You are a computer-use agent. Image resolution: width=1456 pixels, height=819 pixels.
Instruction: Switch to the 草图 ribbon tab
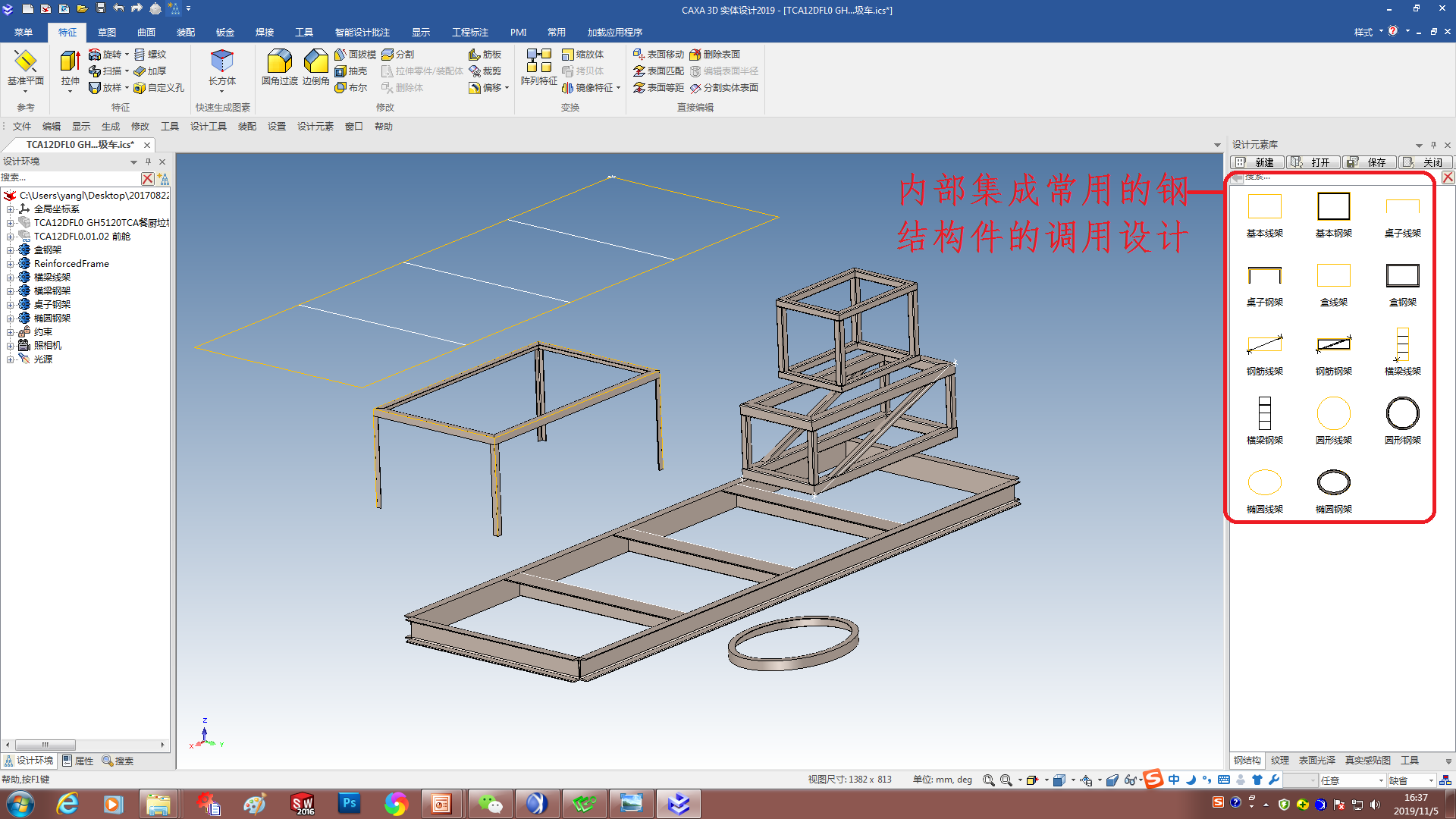coord(106,33)
